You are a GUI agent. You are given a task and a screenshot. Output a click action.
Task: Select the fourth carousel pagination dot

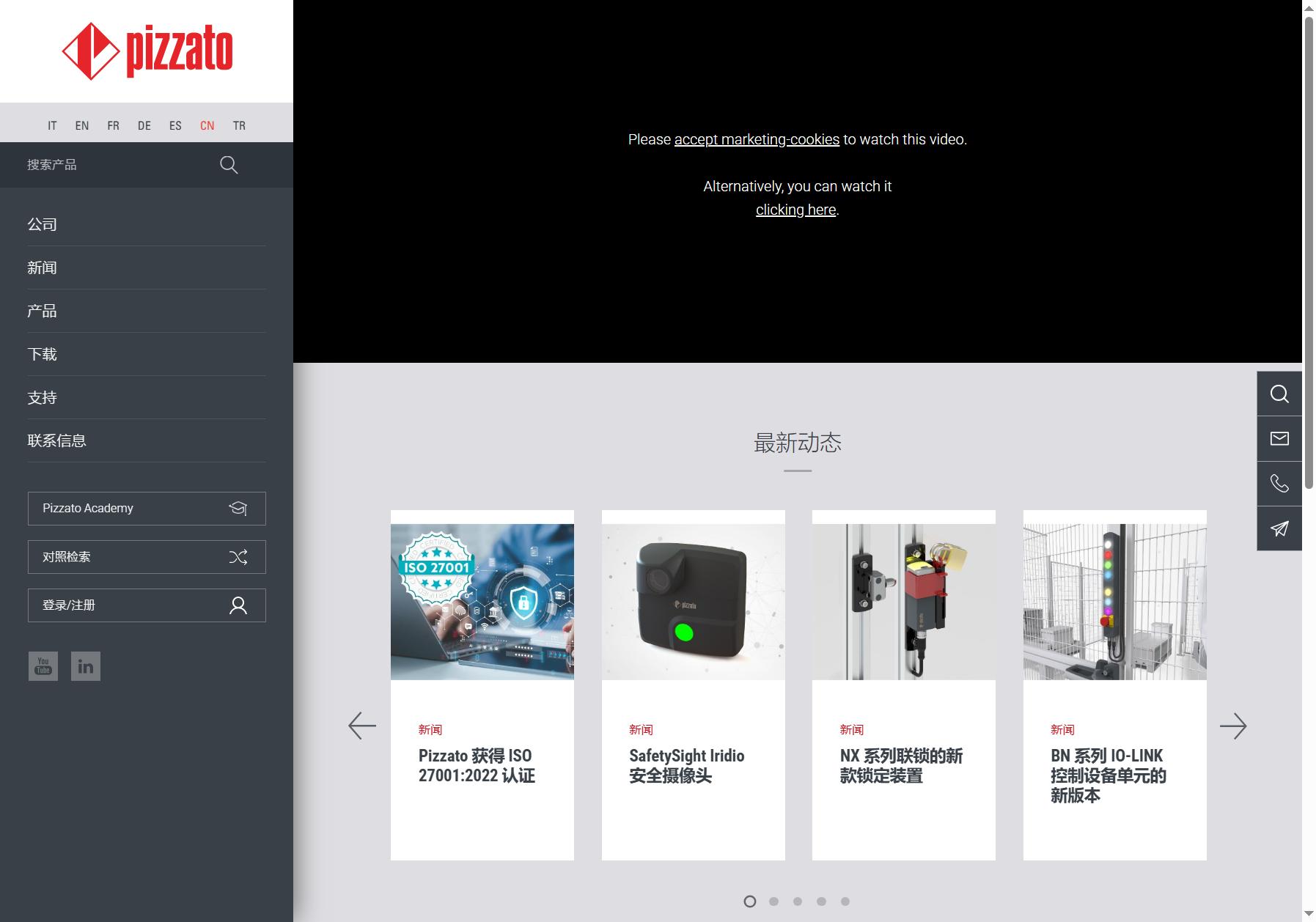(821, 901)
